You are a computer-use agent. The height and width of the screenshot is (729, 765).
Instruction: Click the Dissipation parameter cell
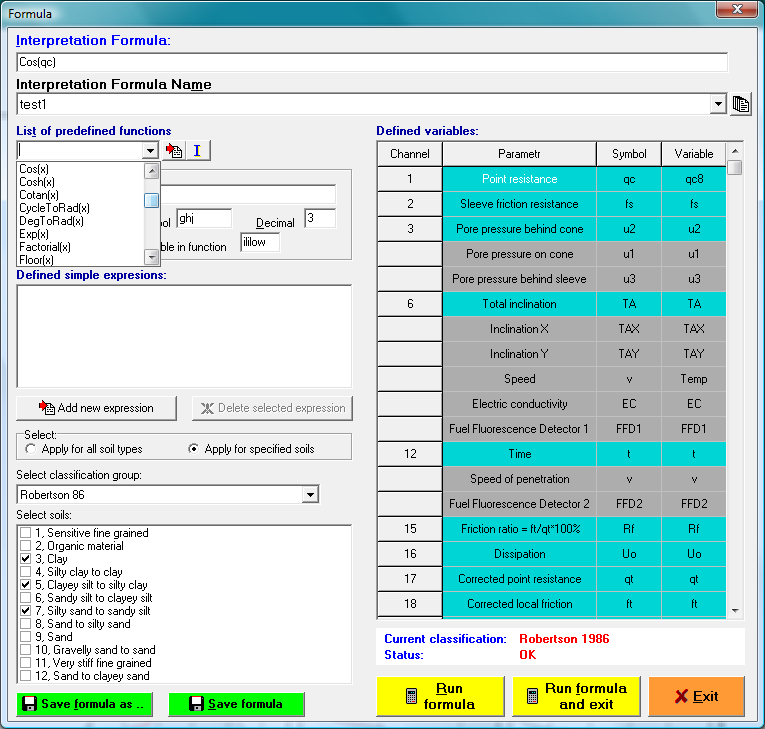[519, 554]
